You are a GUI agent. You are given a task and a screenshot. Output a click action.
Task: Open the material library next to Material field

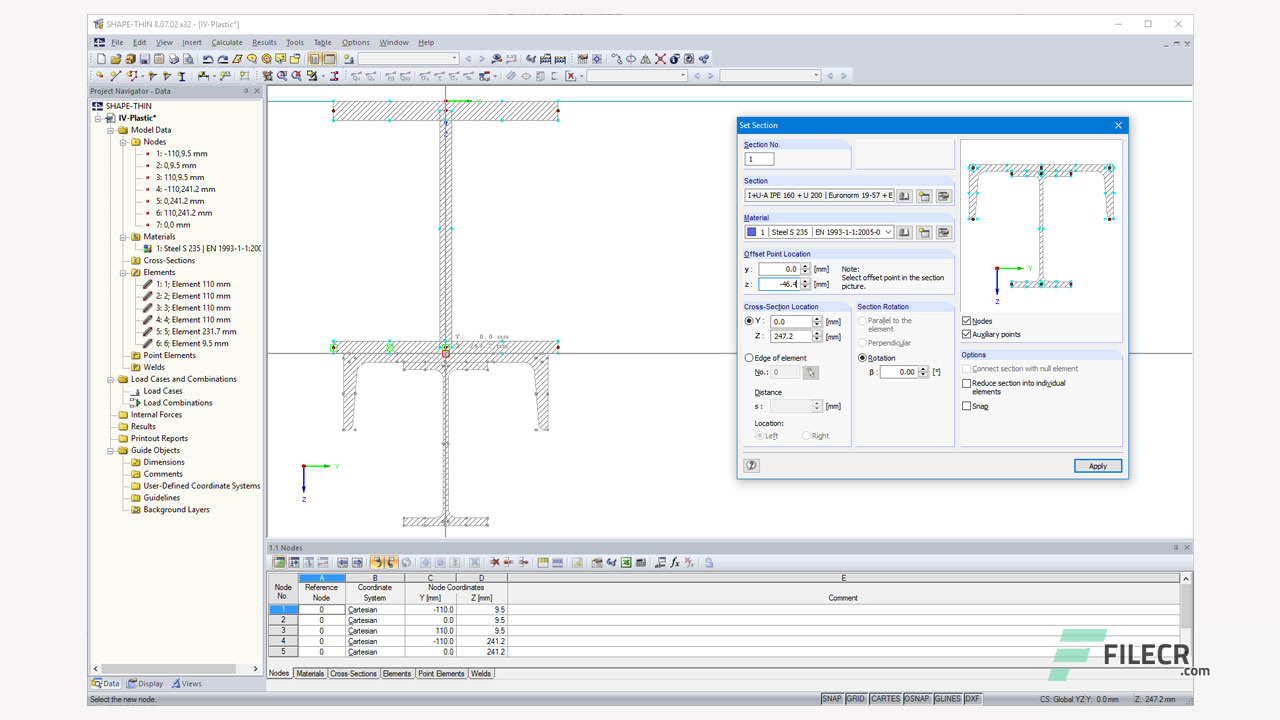904,232
